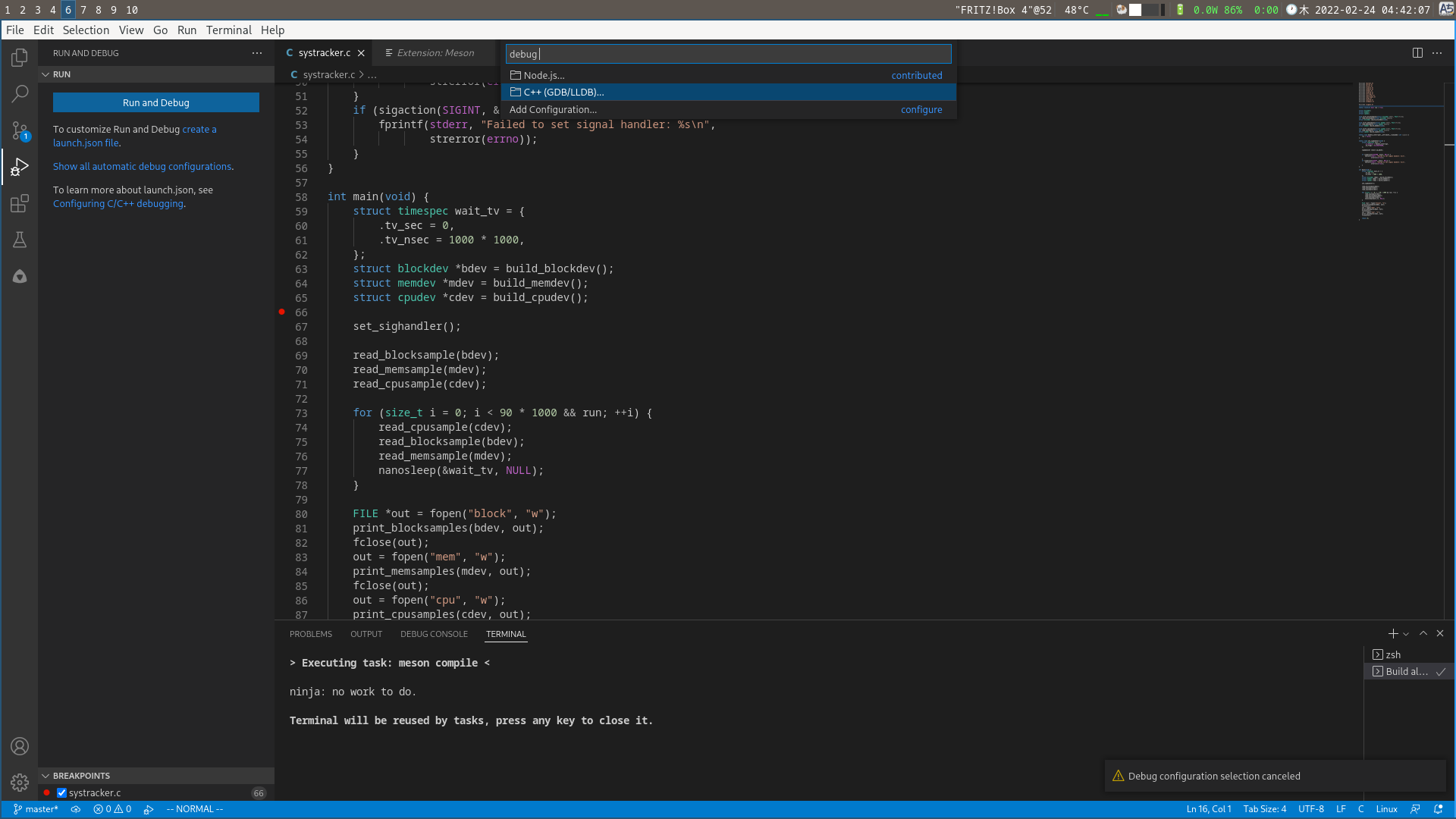Switch to the DEBUG CONSOLE tab

pyautogui.click(x=434, y=634)
